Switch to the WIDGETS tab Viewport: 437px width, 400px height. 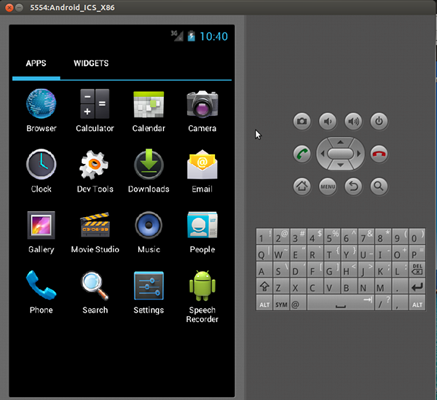pyautogui.click(x=91, y=63)
